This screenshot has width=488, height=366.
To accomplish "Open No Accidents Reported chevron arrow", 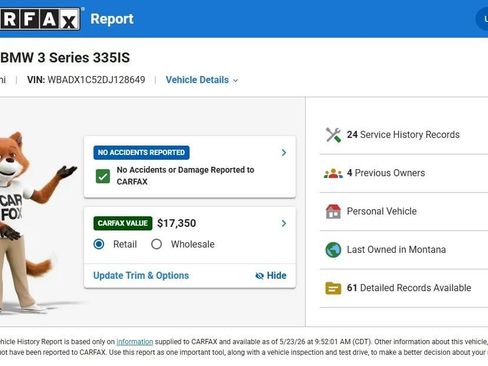I will point(284,153).
